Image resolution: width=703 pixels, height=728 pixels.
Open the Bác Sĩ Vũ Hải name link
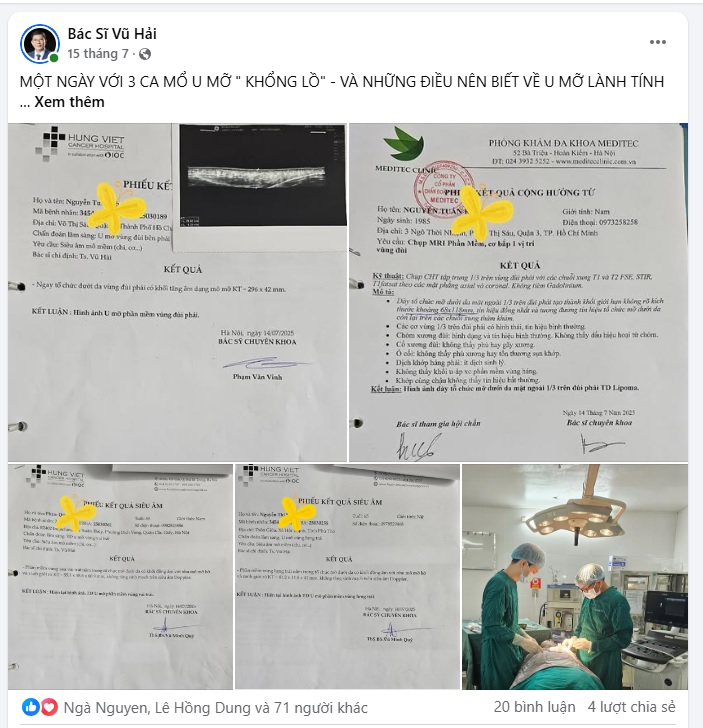coord(112,33)
